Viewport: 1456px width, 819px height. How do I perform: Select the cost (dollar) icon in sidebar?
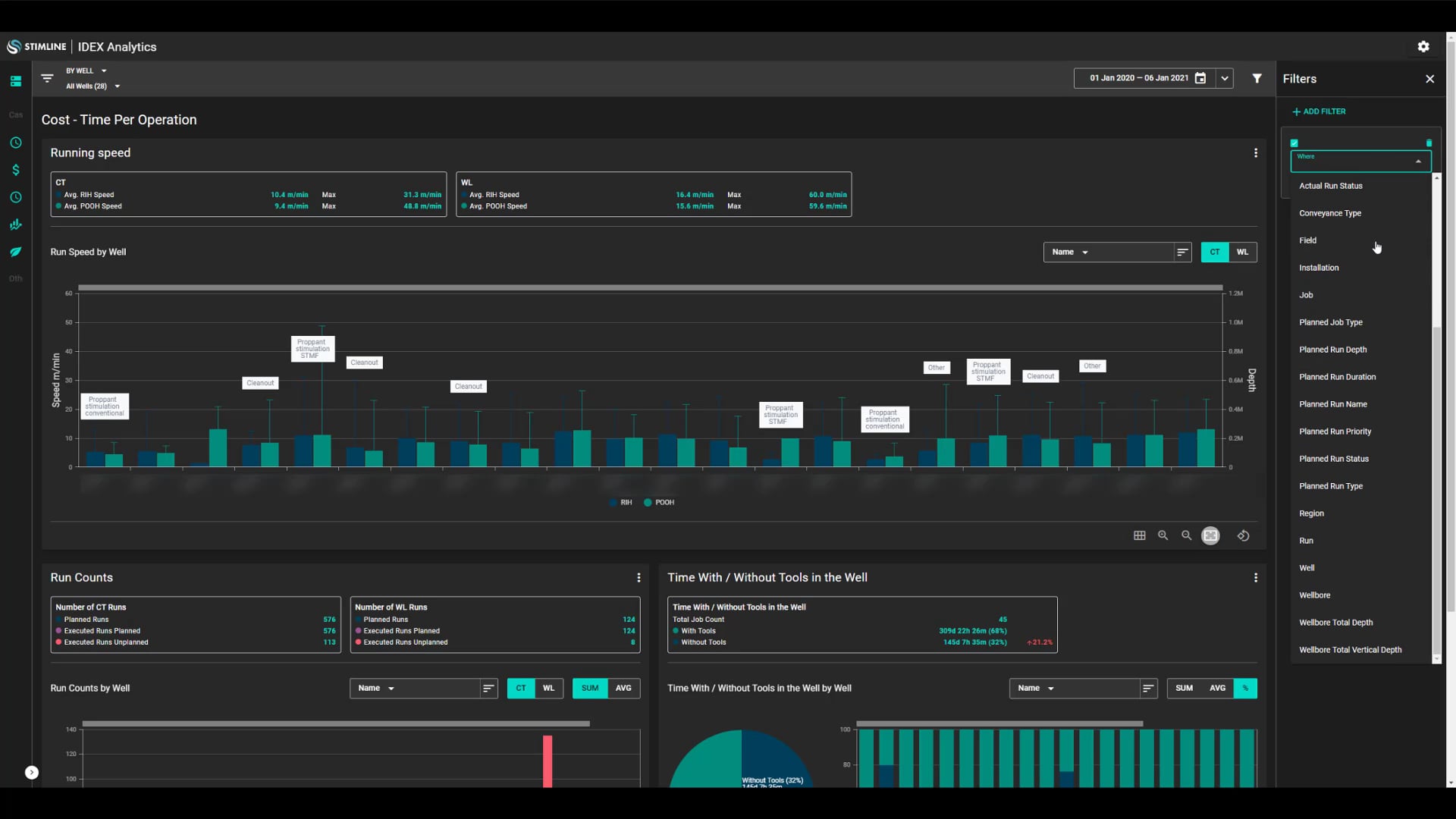[16, 170]
